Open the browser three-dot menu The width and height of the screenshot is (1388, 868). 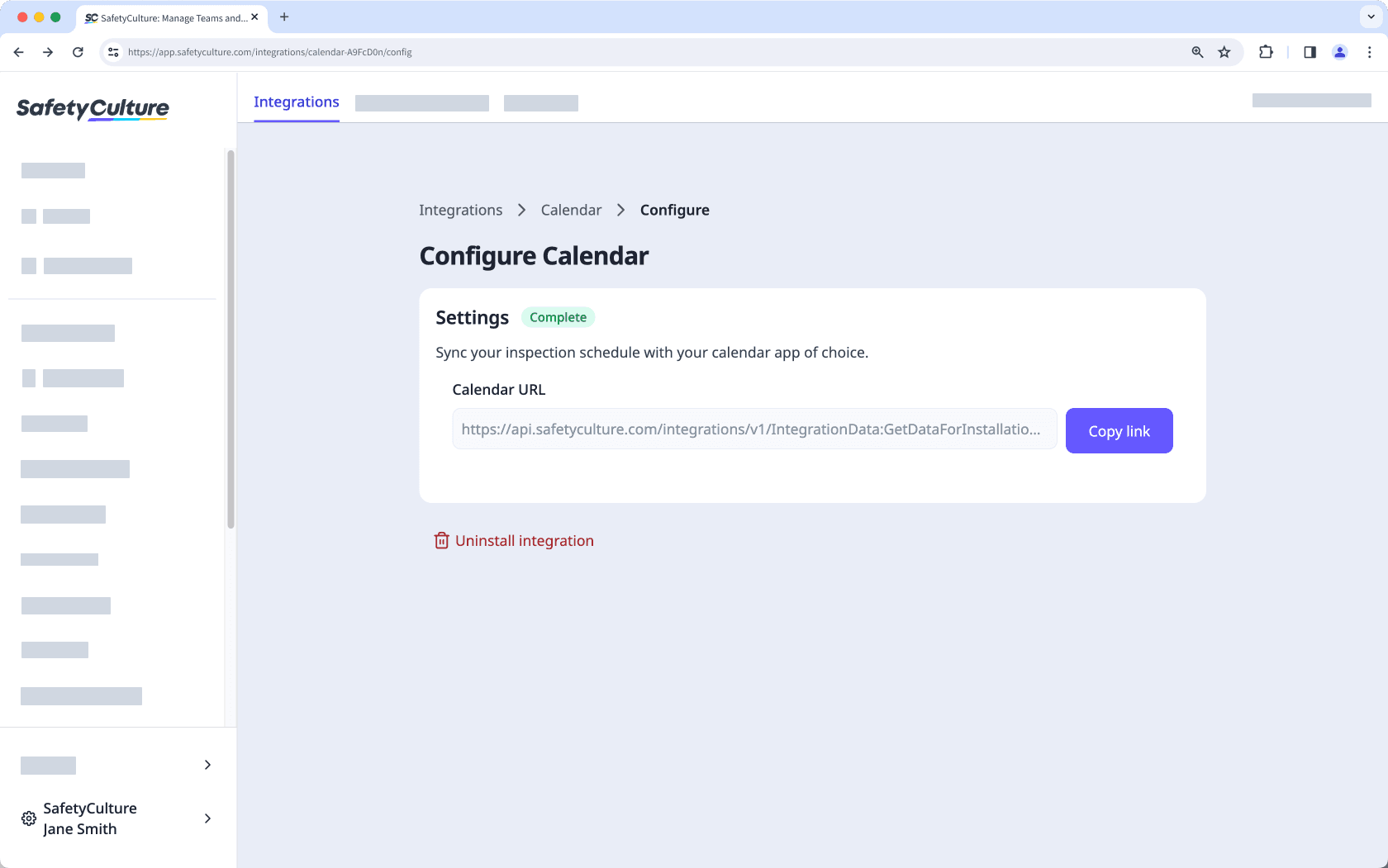pos(1369,51)
